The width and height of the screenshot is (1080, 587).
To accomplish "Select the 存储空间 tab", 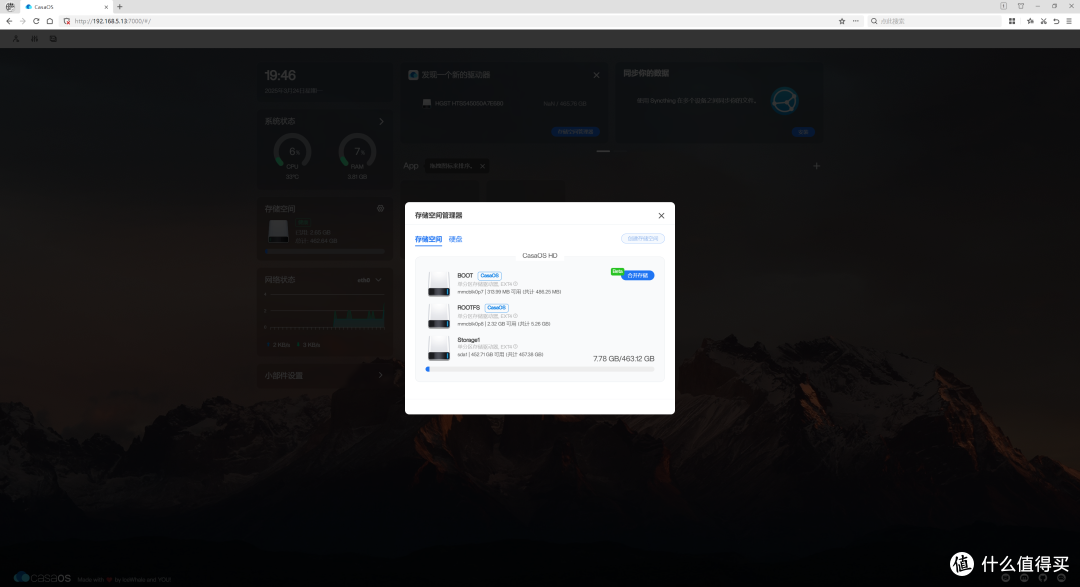I will click(x=428, y=239).
